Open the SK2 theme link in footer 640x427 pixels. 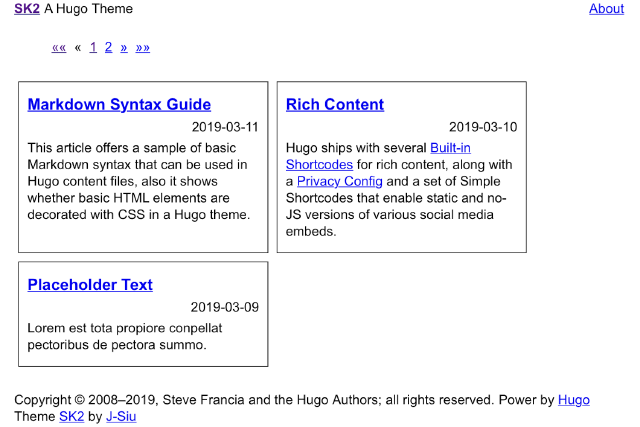[71, 416]
